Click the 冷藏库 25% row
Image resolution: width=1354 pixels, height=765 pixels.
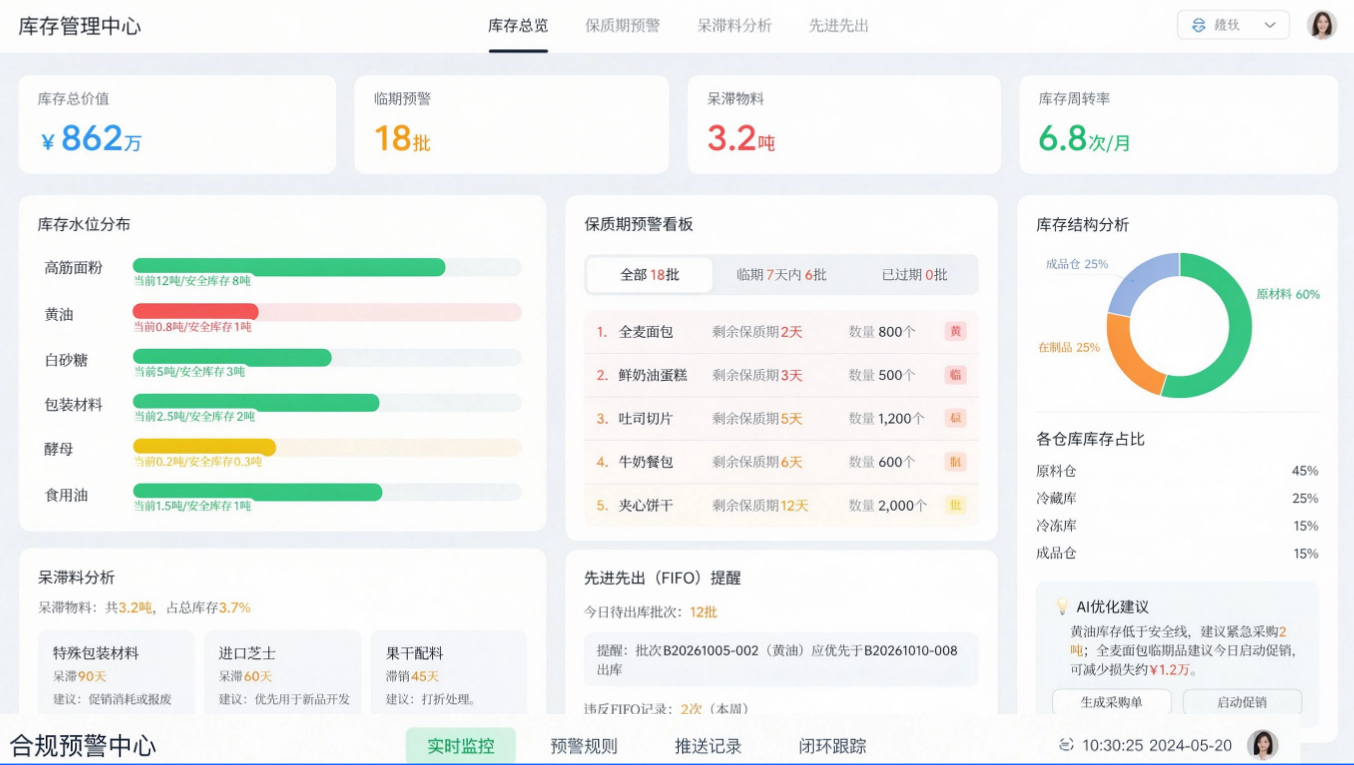click(1177, 498)
